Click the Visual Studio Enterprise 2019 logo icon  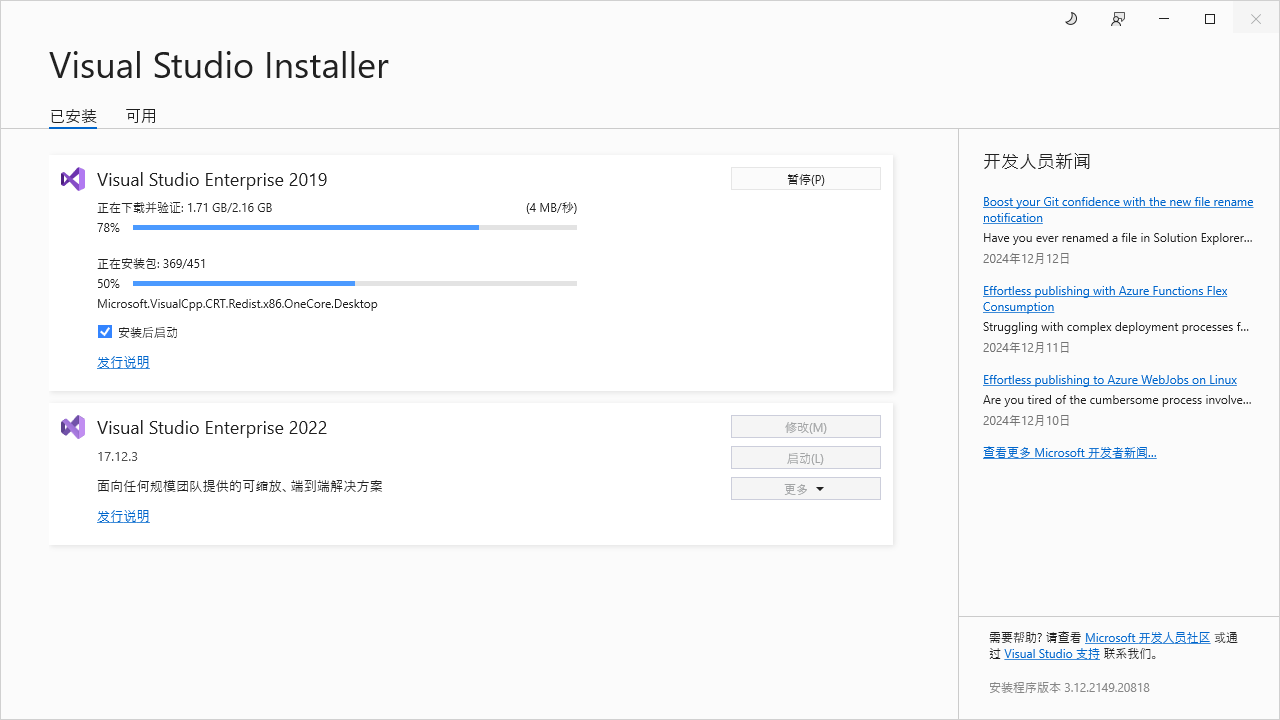point(73,179)
